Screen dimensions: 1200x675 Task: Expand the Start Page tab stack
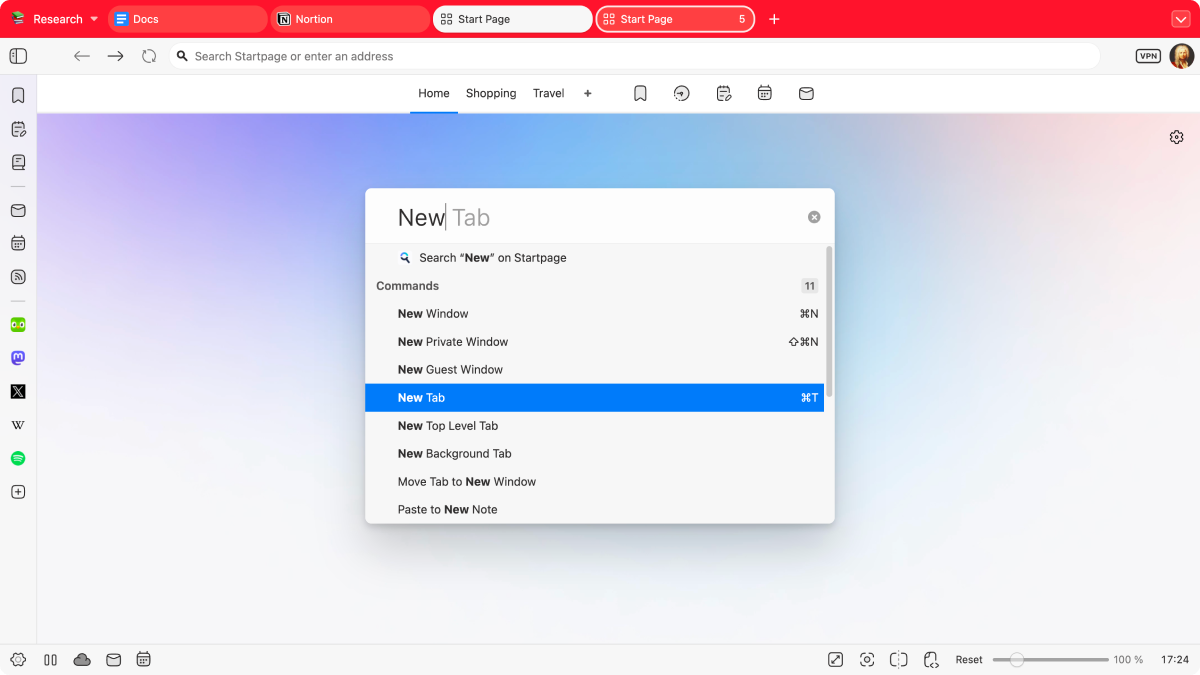point(741,19)
